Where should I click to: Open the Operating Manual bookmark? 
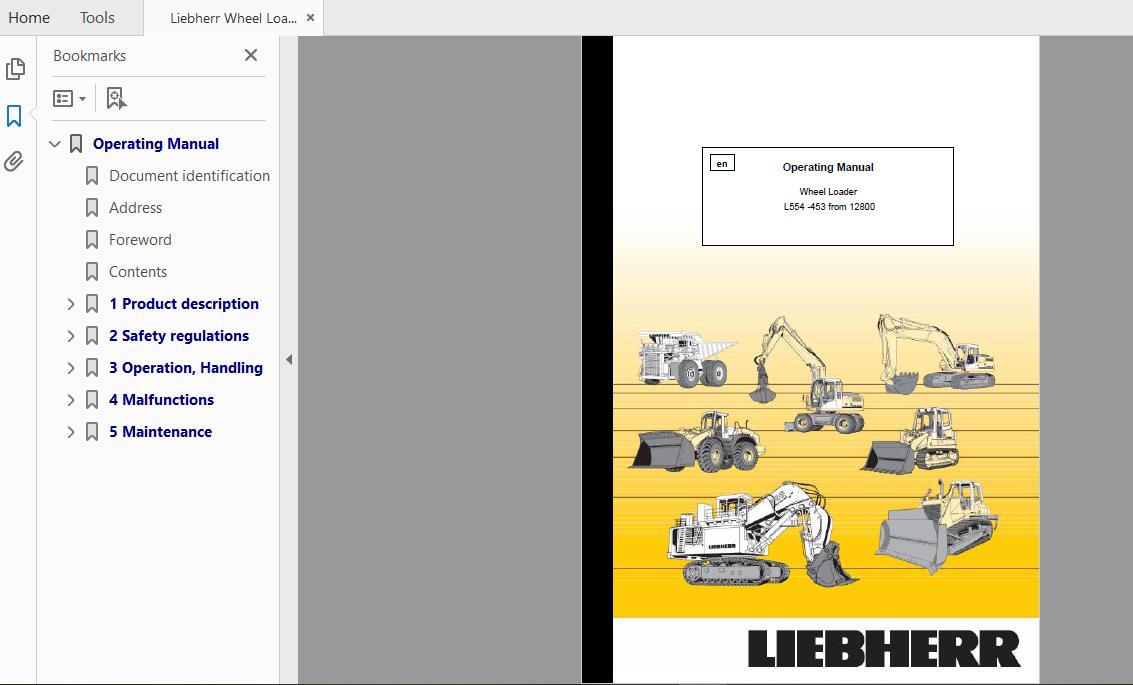click(156, 144)
